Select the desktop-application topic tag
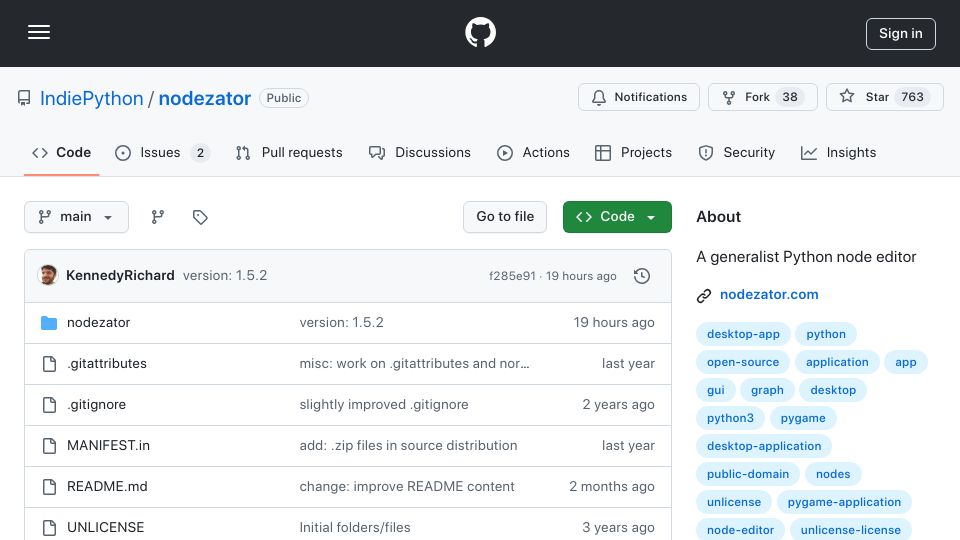Viewport: 960px width, 540px height. click(x=764, y=447)
